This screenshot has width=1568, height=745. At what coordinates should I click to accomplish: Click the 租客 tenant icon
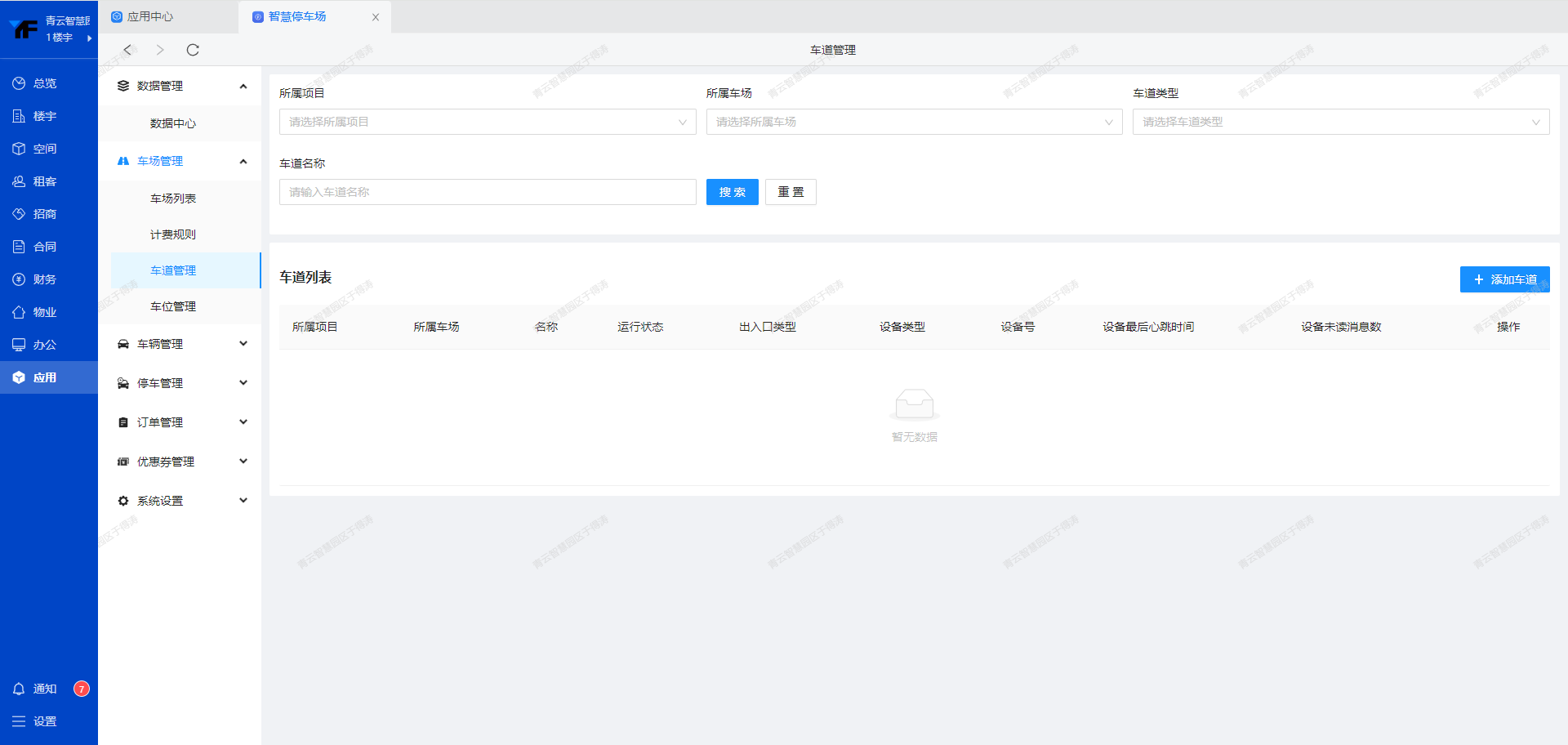pyautogui.click(x=19, y=181)
